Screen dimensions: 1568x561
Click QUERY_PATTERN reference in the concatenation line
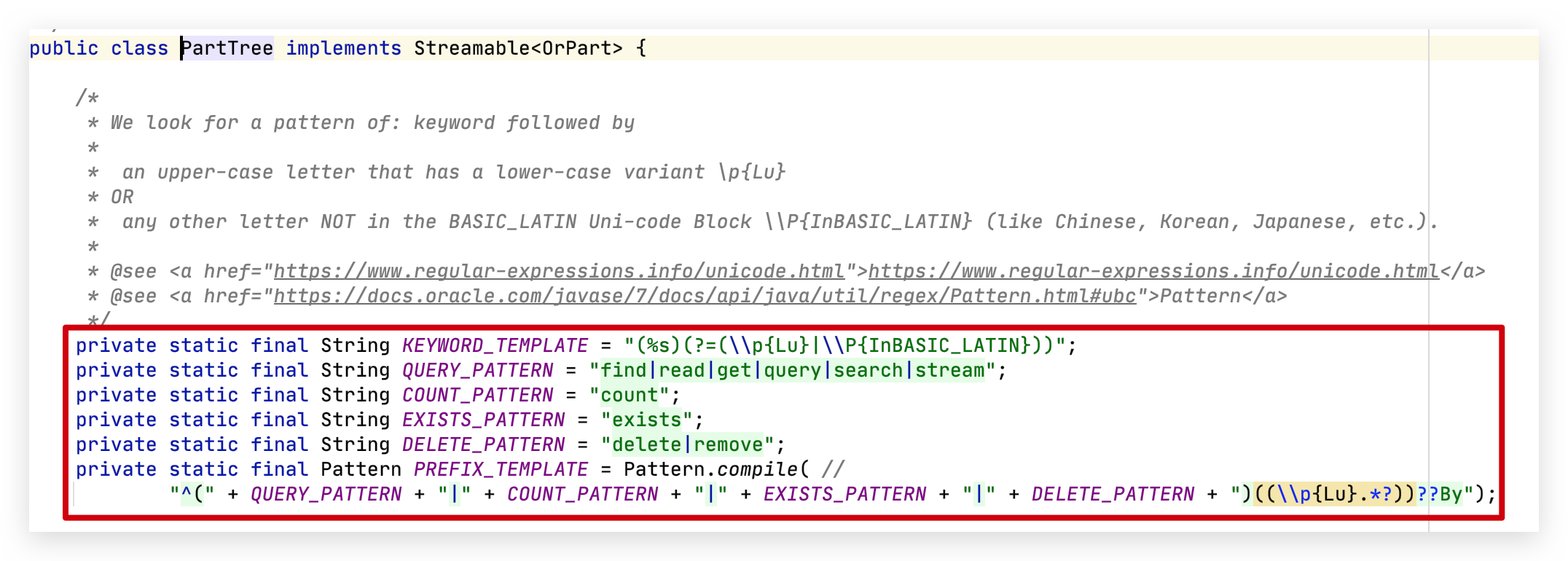click(326, 494)
